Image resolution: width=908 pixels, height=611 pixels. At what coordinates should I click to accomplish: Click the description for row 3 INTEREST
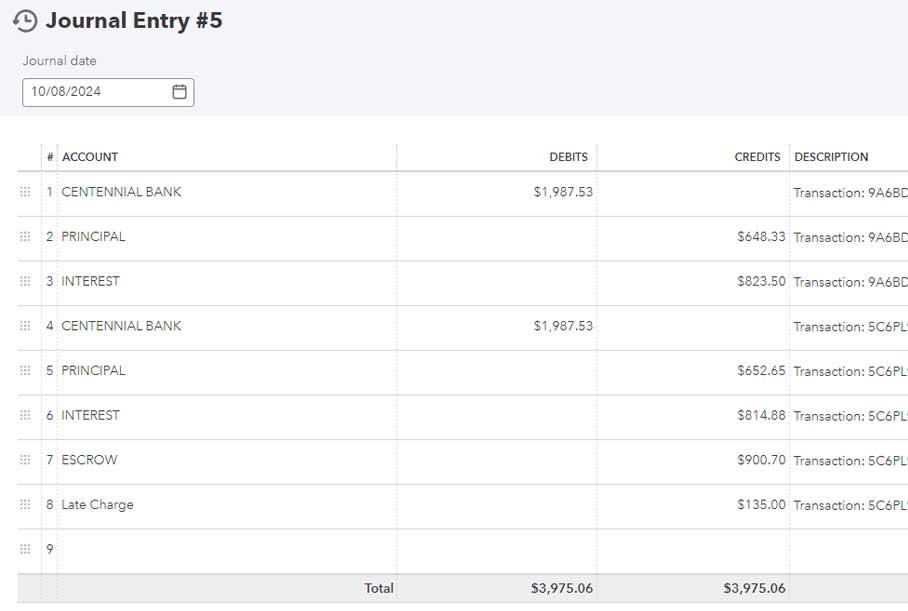pos(850,282)
